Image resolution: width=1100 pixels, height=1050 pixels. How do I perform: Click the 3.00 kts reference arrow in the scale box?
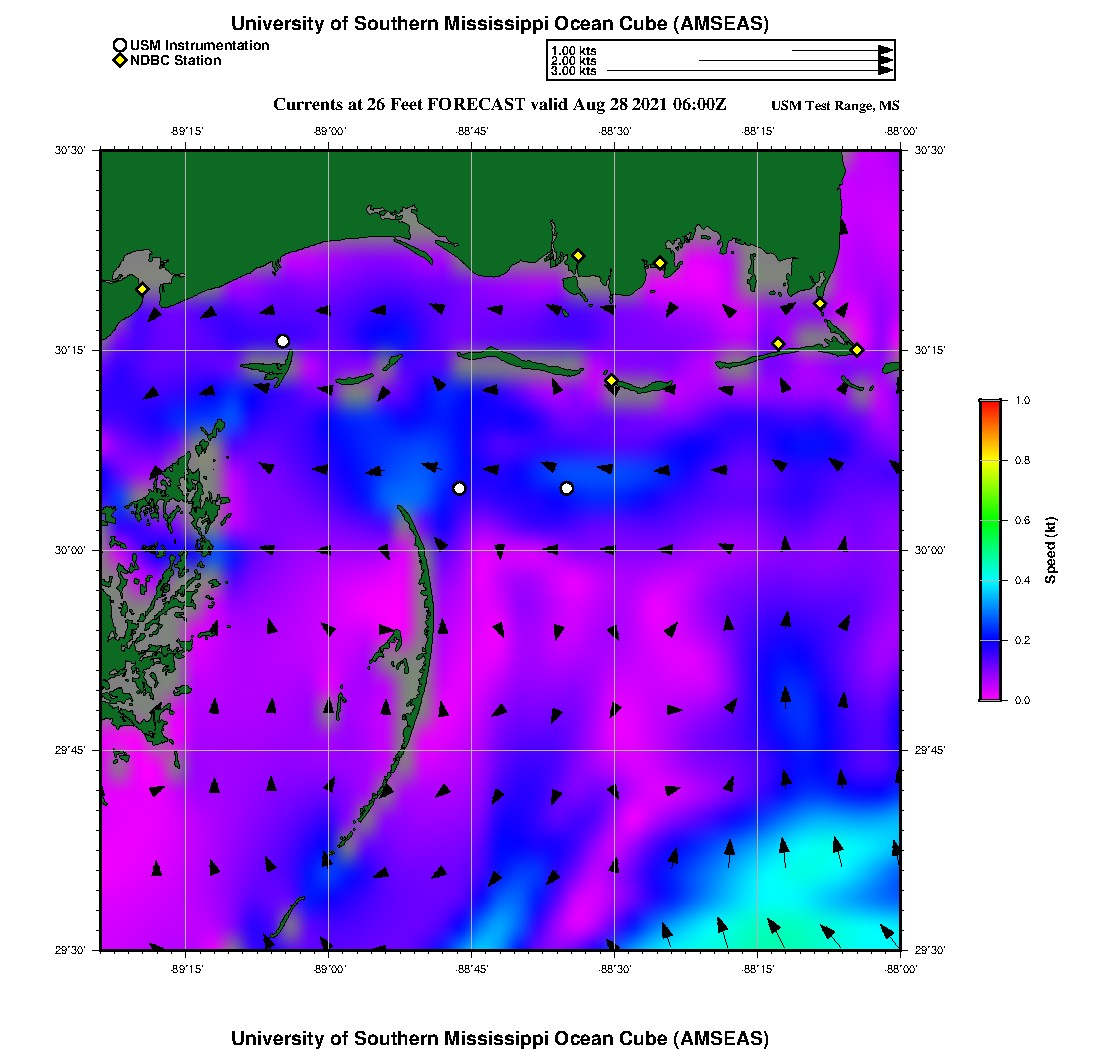pyautogui.click(x=750, y=71)
